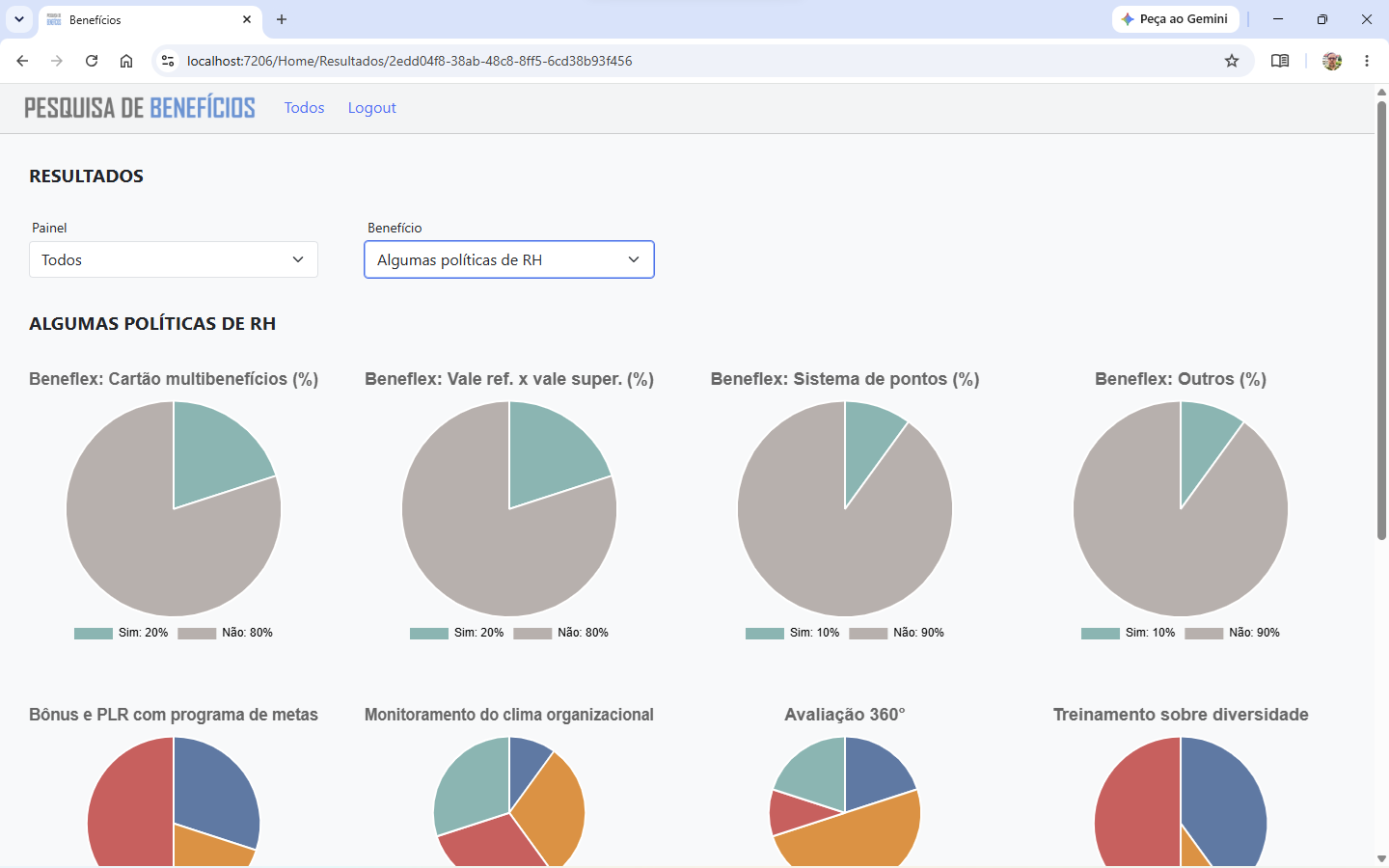1389x868 pixels.
Task: Open the browser home page icon
Action: (x=126, y=61)
